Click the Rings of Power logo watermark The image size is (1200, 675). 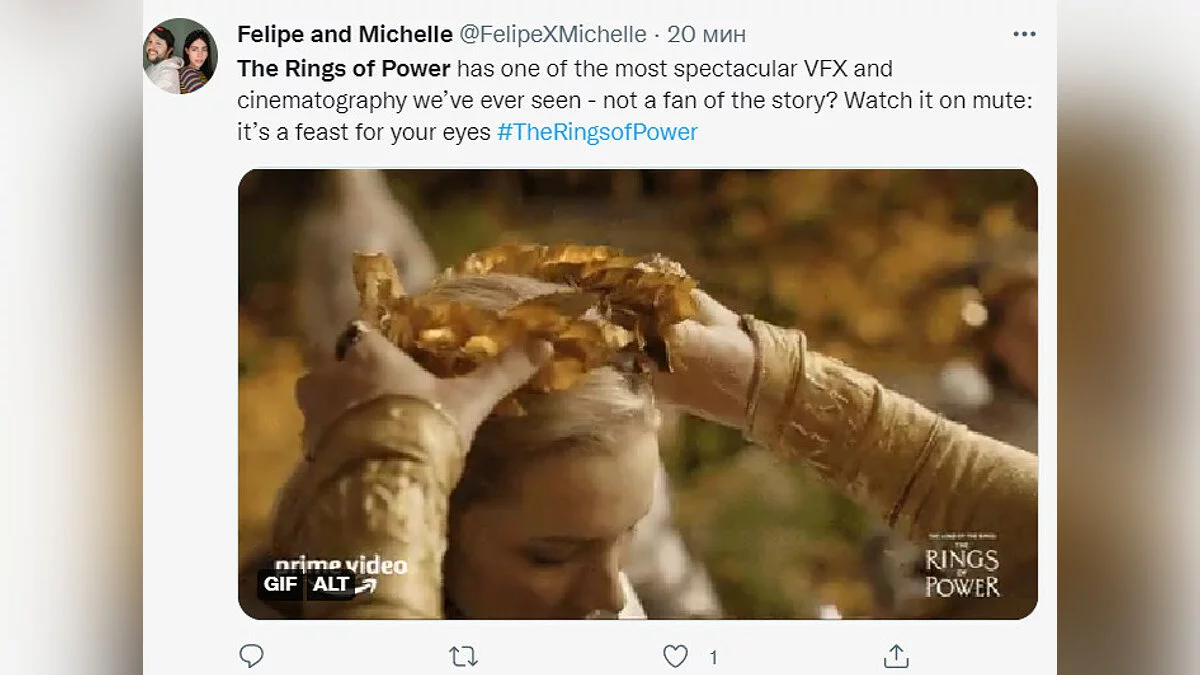tap(962, 568)
